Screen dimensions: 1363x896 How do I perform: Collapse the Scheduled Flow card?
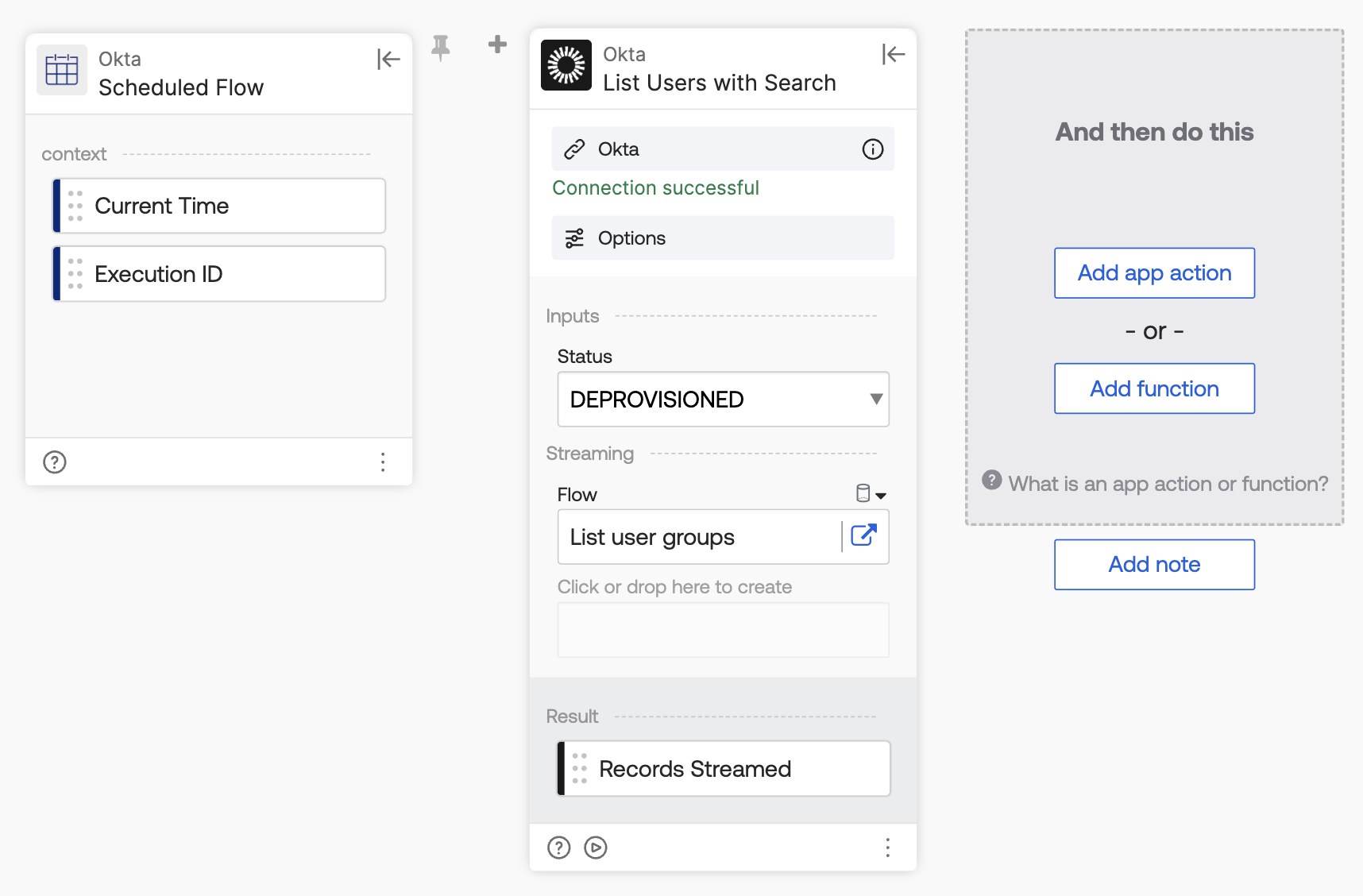[388, 59]
